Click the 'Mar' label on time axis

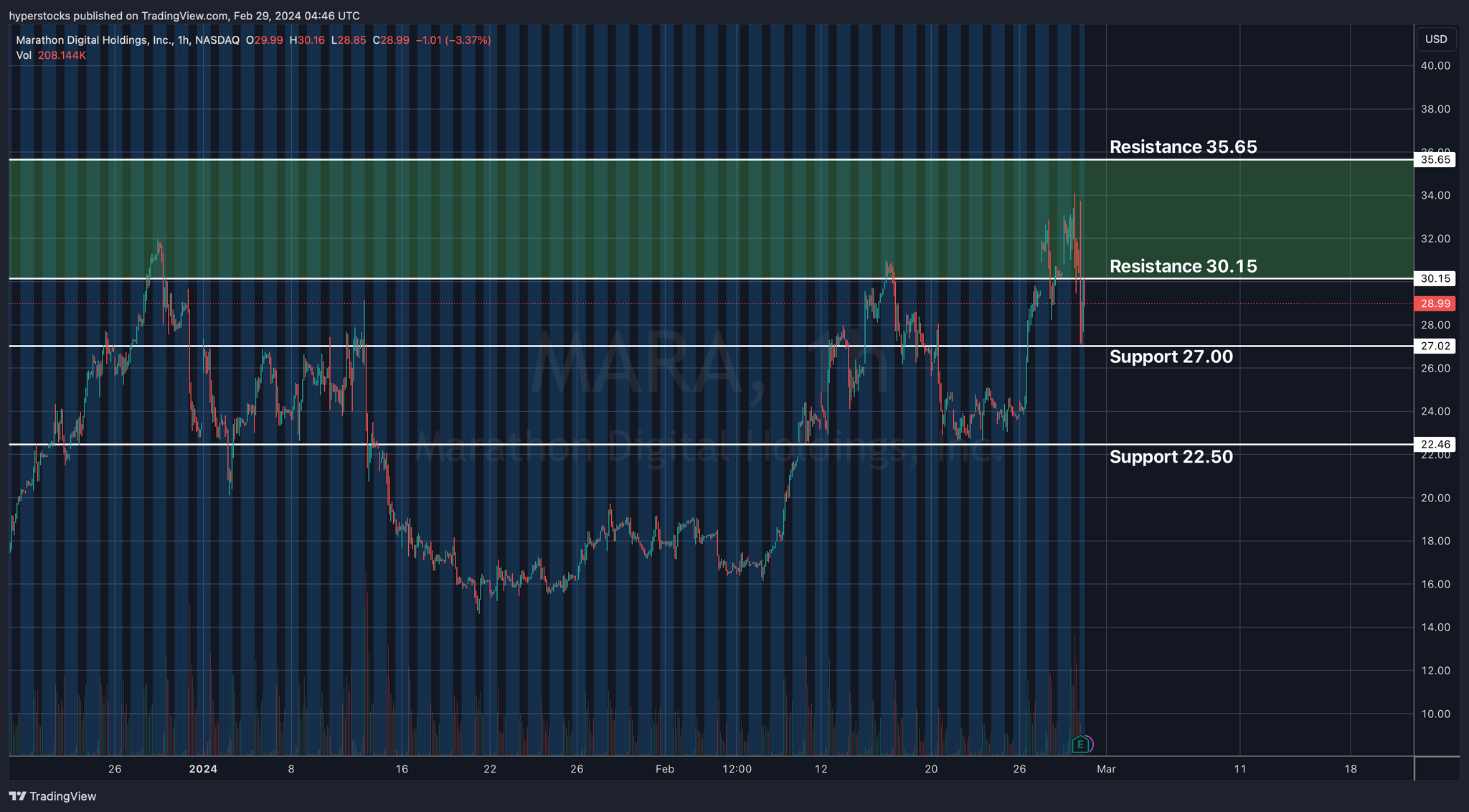click(x=1106, y=769)
